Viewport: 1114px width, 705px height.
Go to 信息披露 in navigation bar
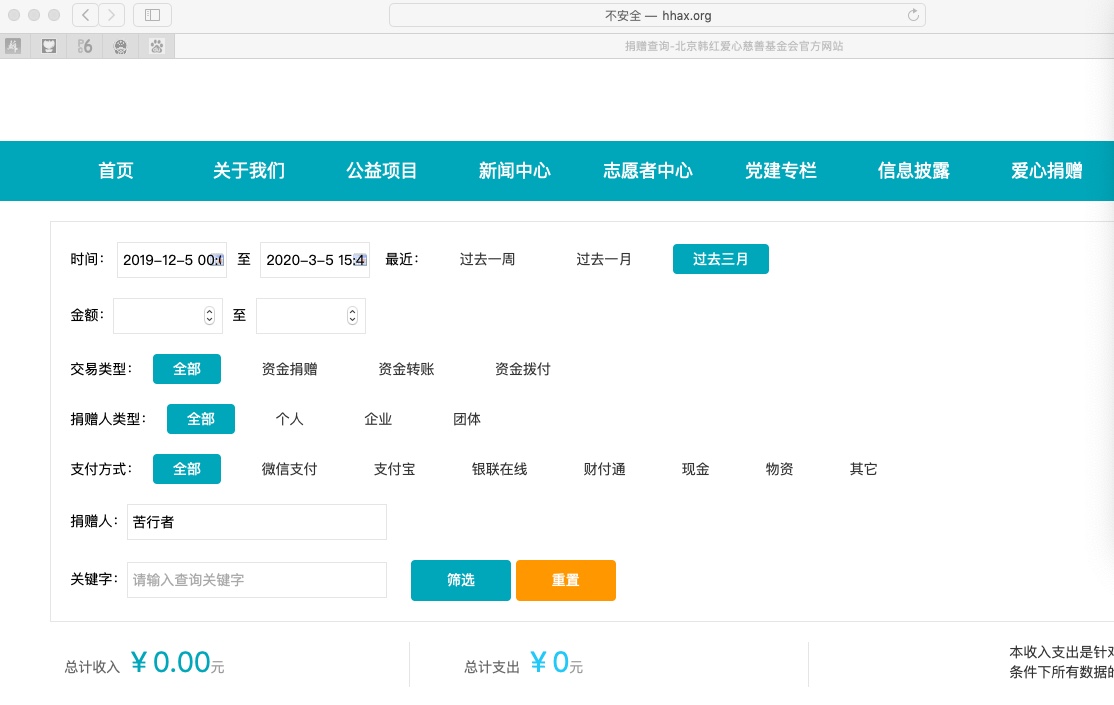point(913,171)
